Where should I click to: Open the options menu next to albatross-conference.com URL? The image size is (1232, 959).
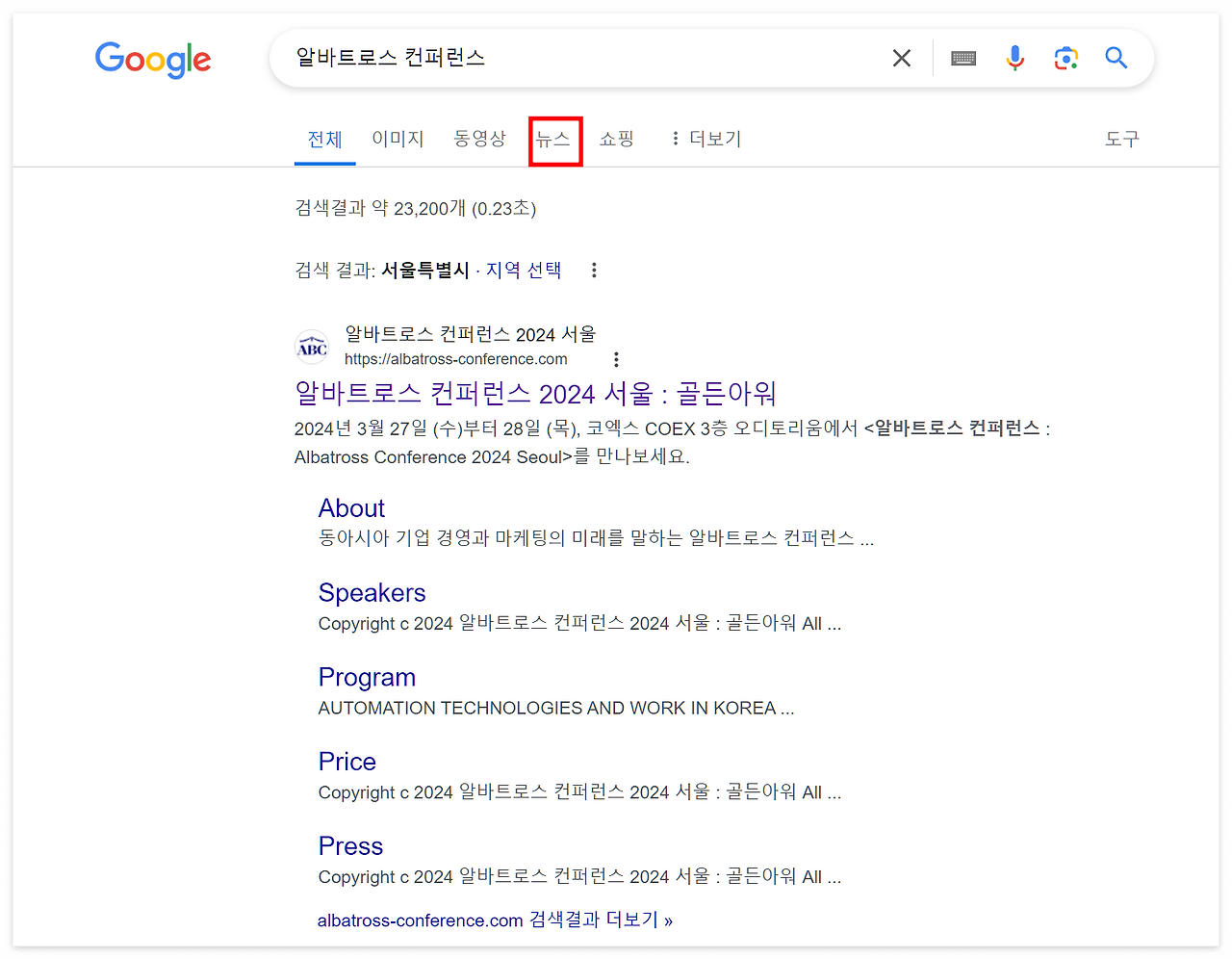[616, 359]
